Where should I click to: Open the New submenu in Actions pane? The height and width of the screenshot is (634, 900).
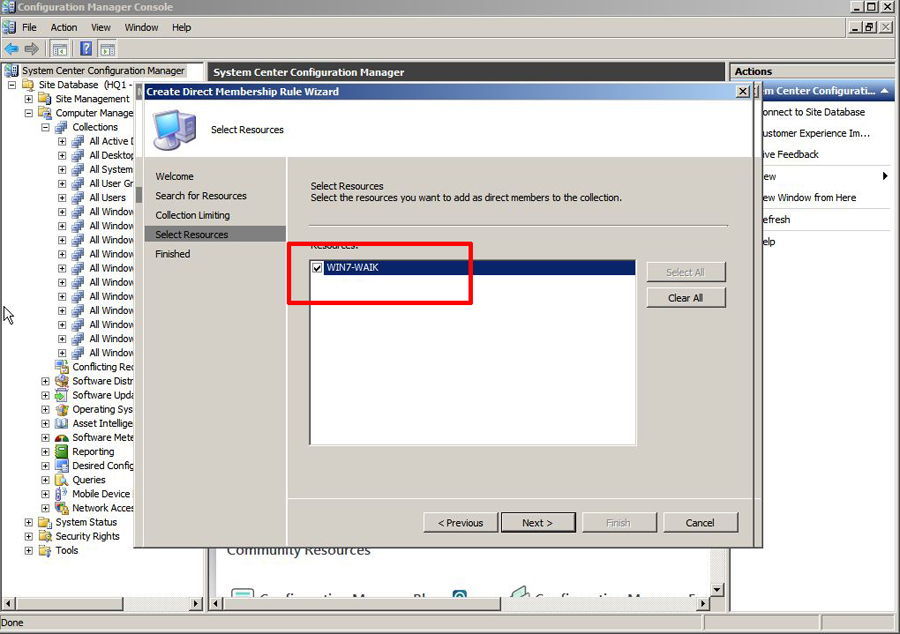click(x=825, y=176)
